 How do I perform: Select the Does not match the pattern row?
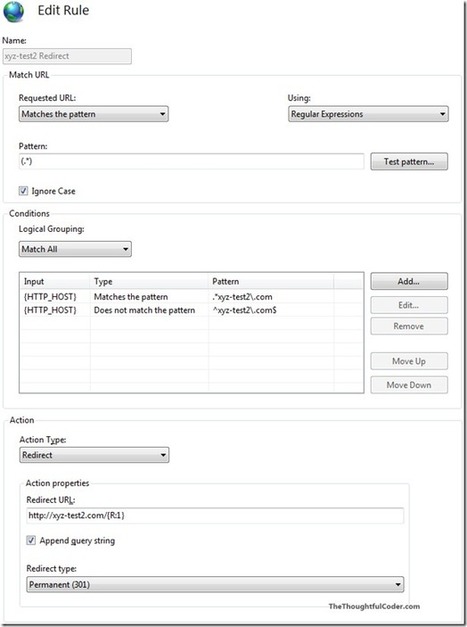(192, 310)
